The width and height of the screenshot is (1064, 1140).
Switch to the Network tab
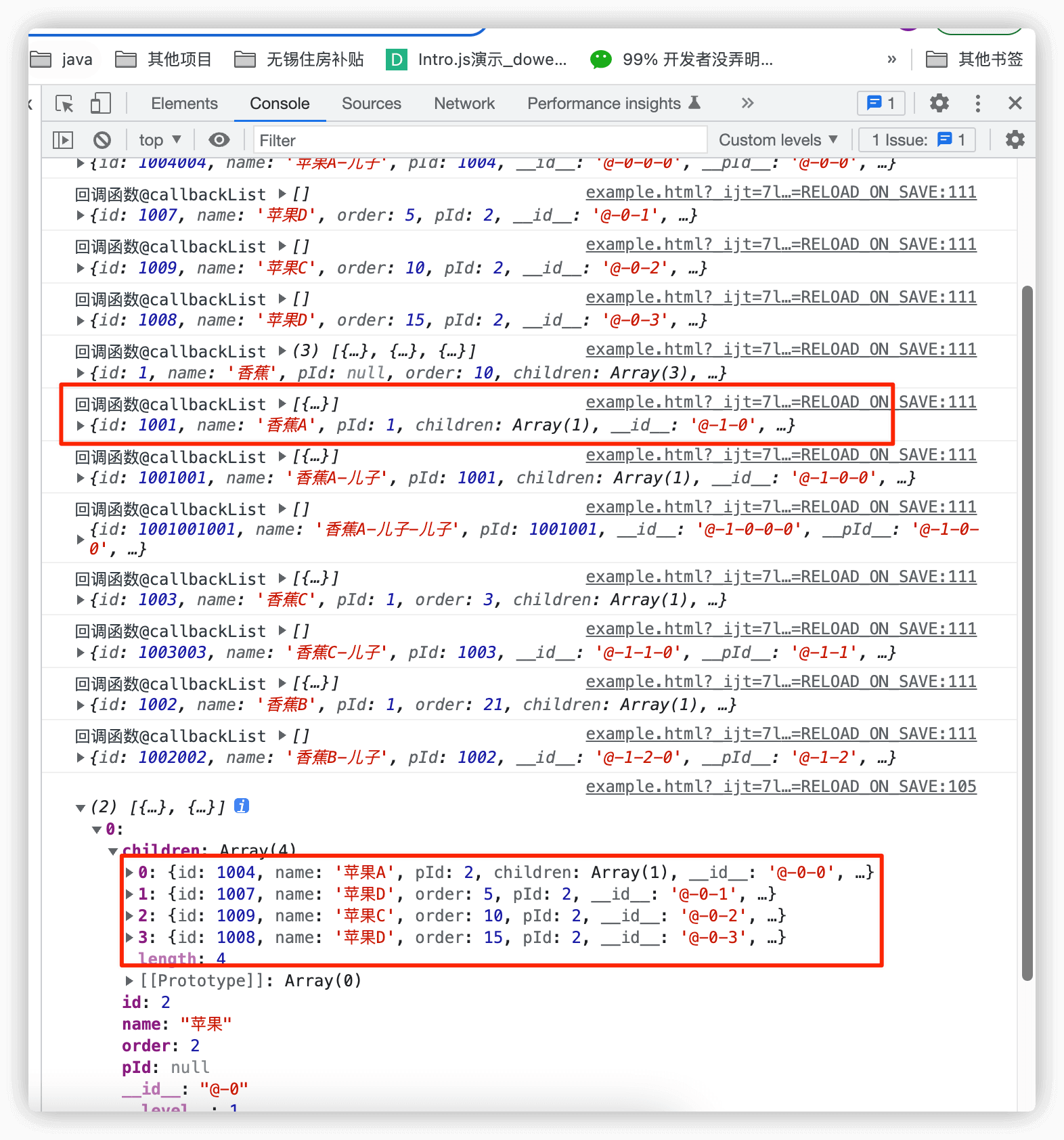[464, 104]
